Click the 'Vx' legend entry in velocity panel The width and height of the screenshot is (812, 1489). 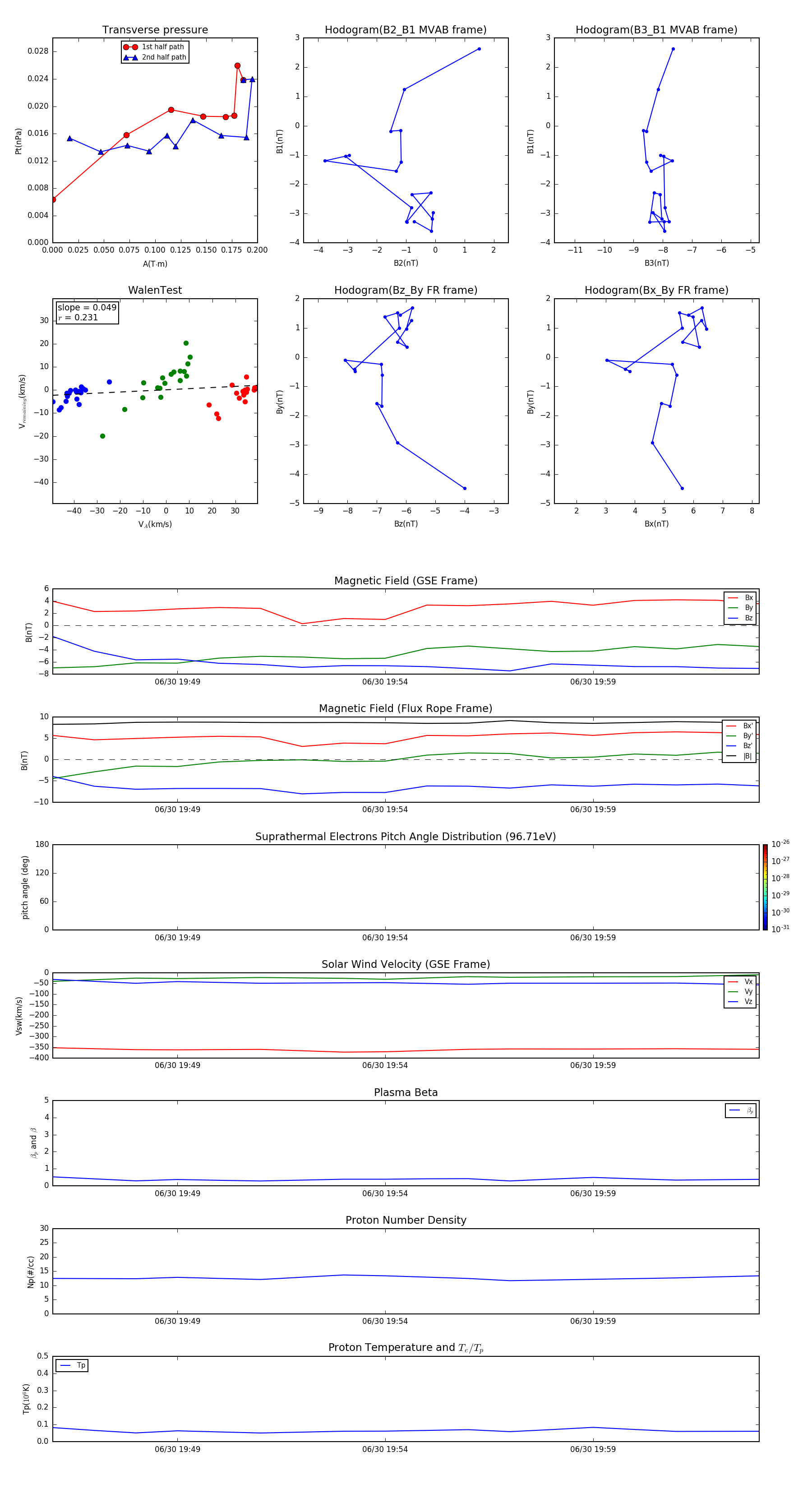tap(740, 981)
